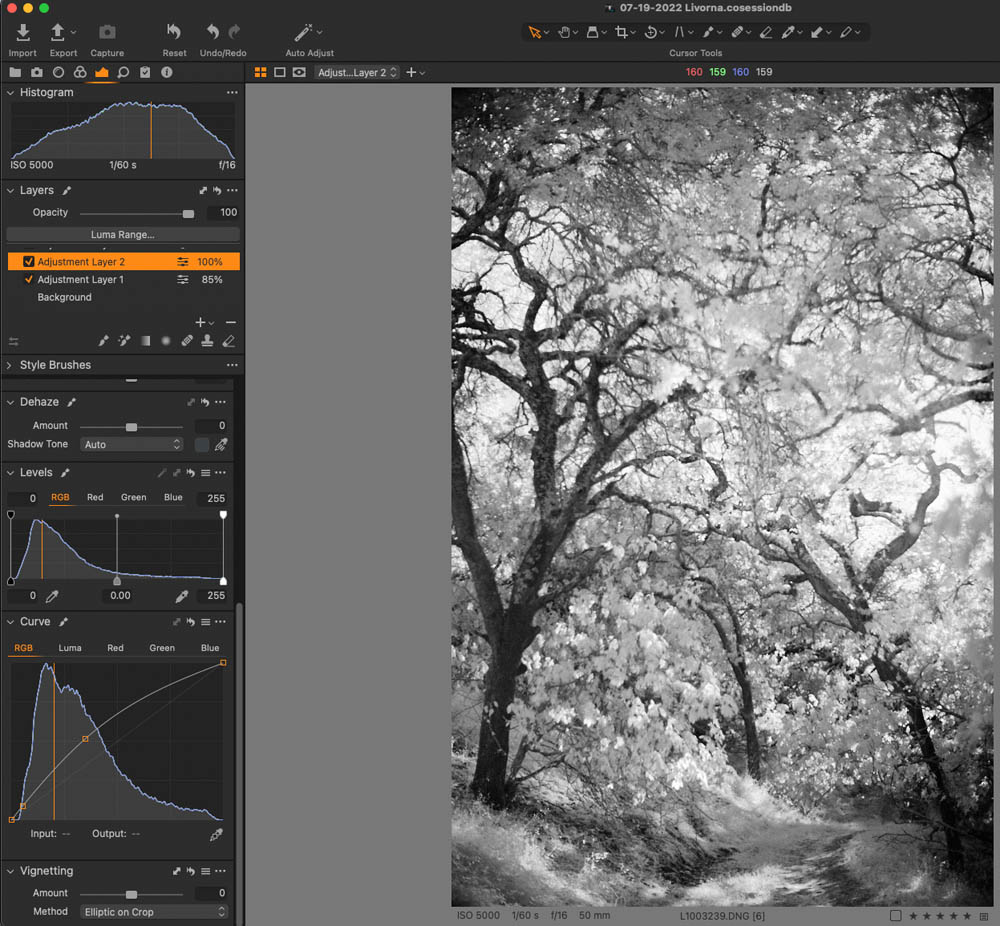Uncheck Adjustment Layer 2 checkbox
This screenshot has width=1000, height=926.
29,261
